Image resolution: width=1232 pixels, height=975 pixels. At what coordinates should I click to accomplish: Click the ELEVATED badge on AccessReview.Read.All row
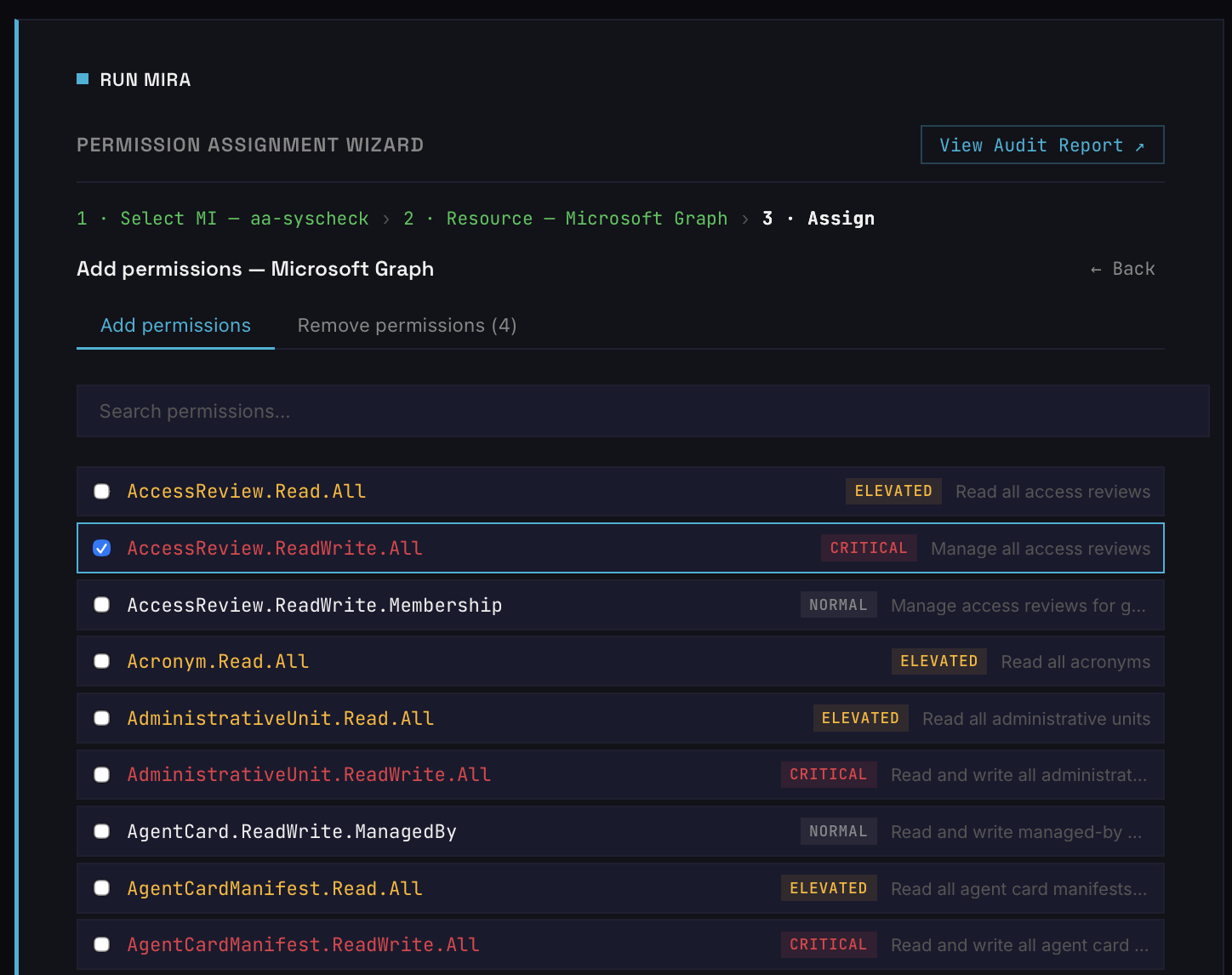[893, 491]
